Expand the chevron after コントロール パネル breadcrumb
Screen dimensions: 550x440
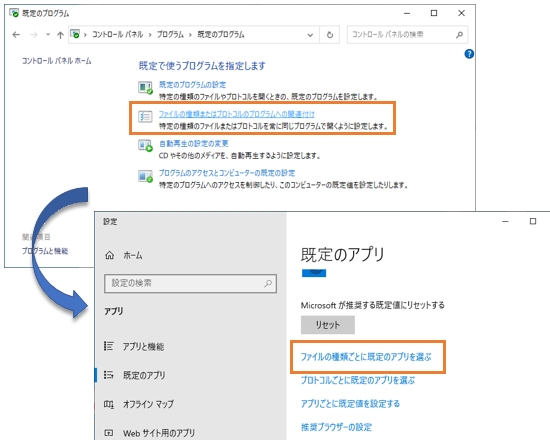click(150, 35)
